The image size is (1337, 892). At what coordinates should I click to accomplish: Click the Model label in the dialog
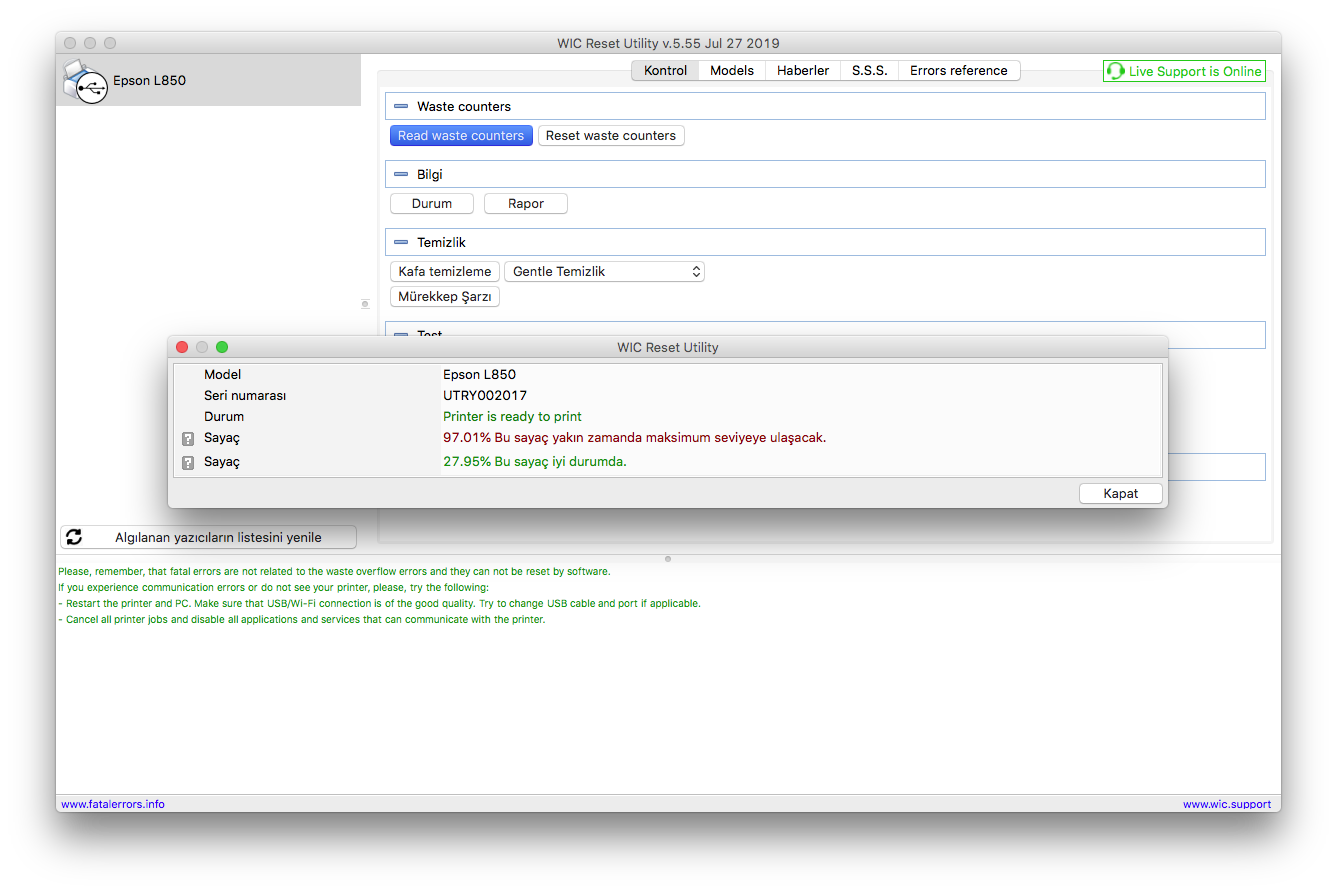coord(223,374)
